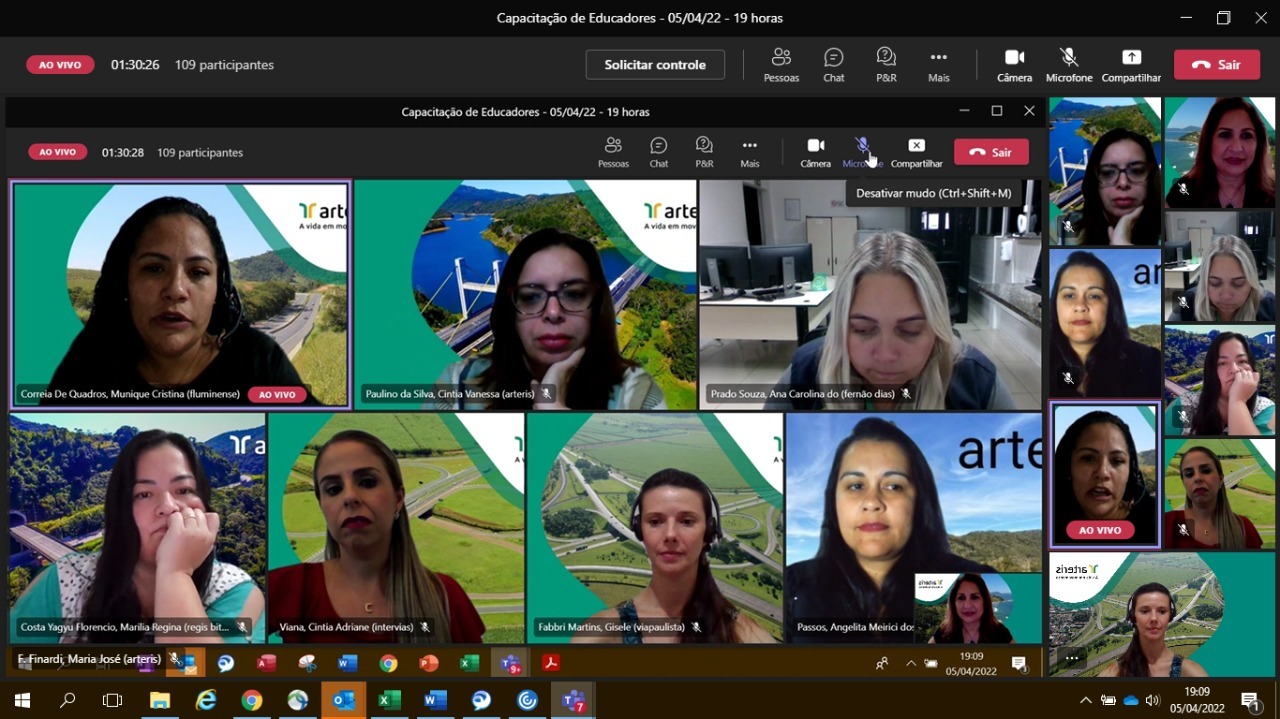Expand hidden system tray icons chevron
This screenshot has height=719, width=1280.
1086,700
